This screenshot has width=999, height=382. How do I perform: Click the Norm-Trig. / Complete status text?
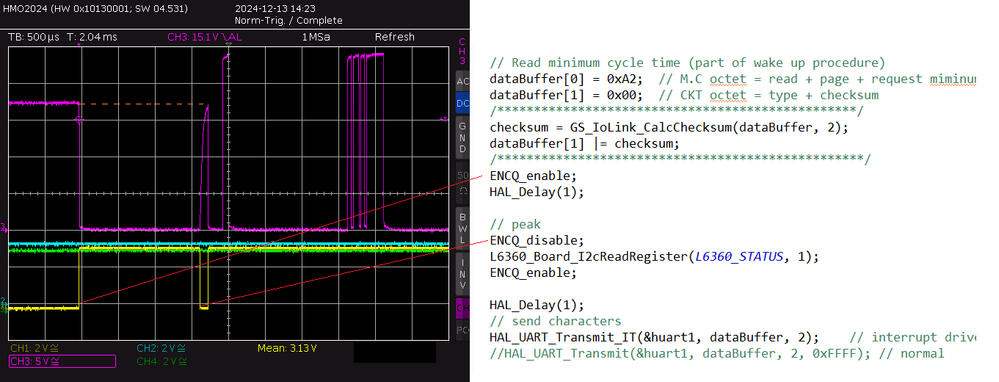click(288, 20)
